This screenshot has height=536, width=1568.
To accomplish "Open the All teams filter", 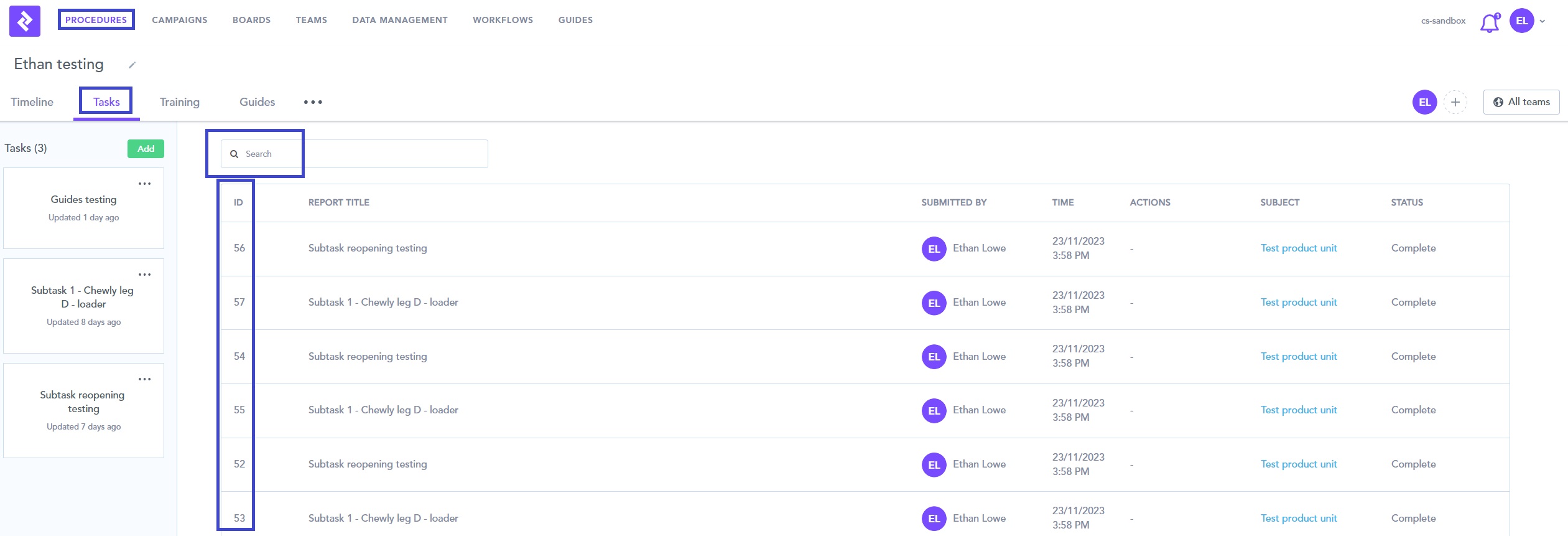I will coord(1521,102).
